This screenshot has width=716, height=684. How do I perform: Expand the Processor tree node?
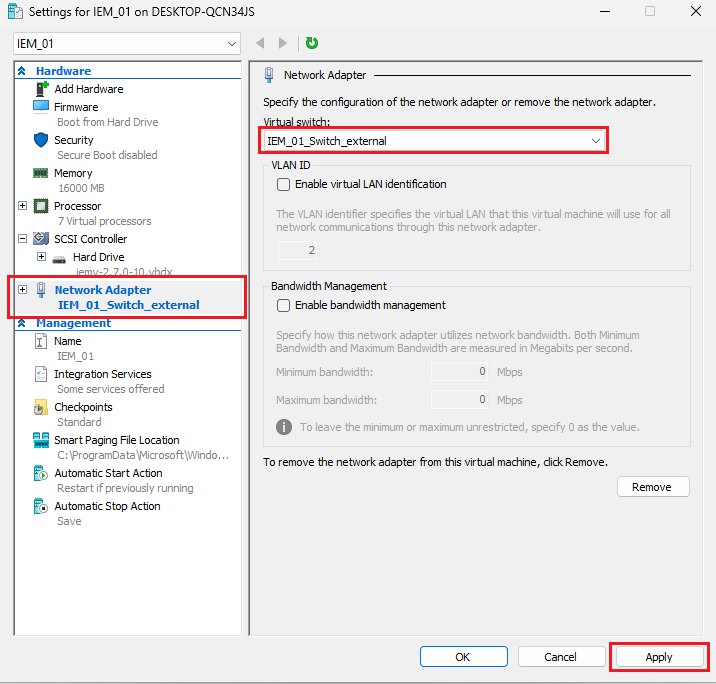(23, 206)
